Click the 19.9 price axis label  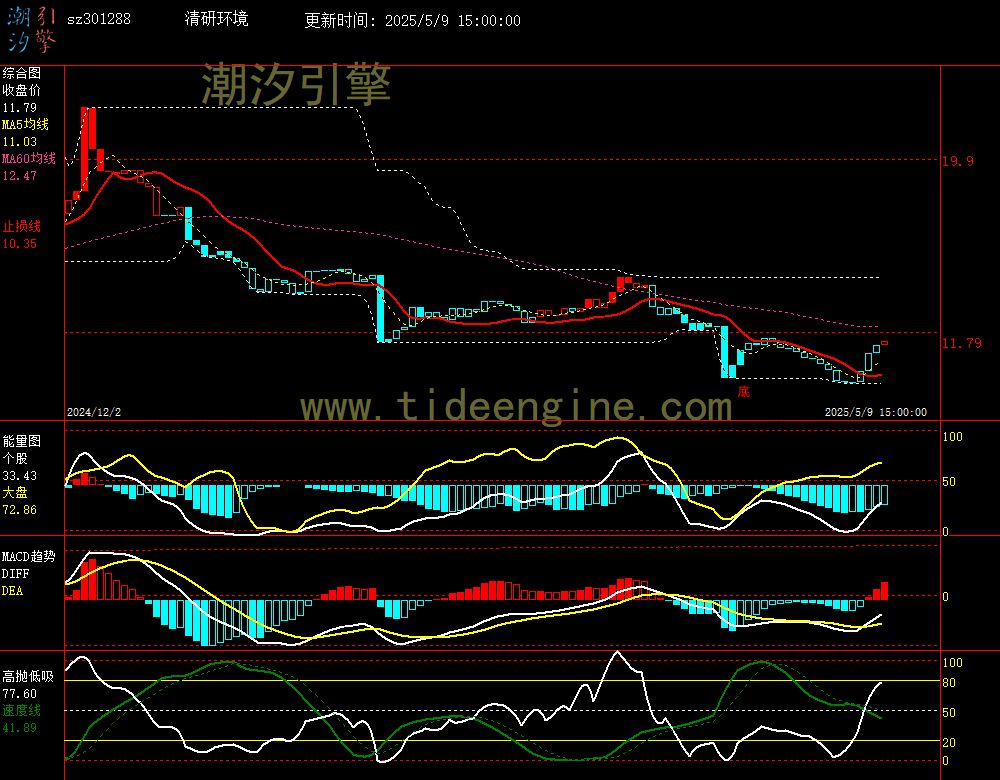coord(958,161)
